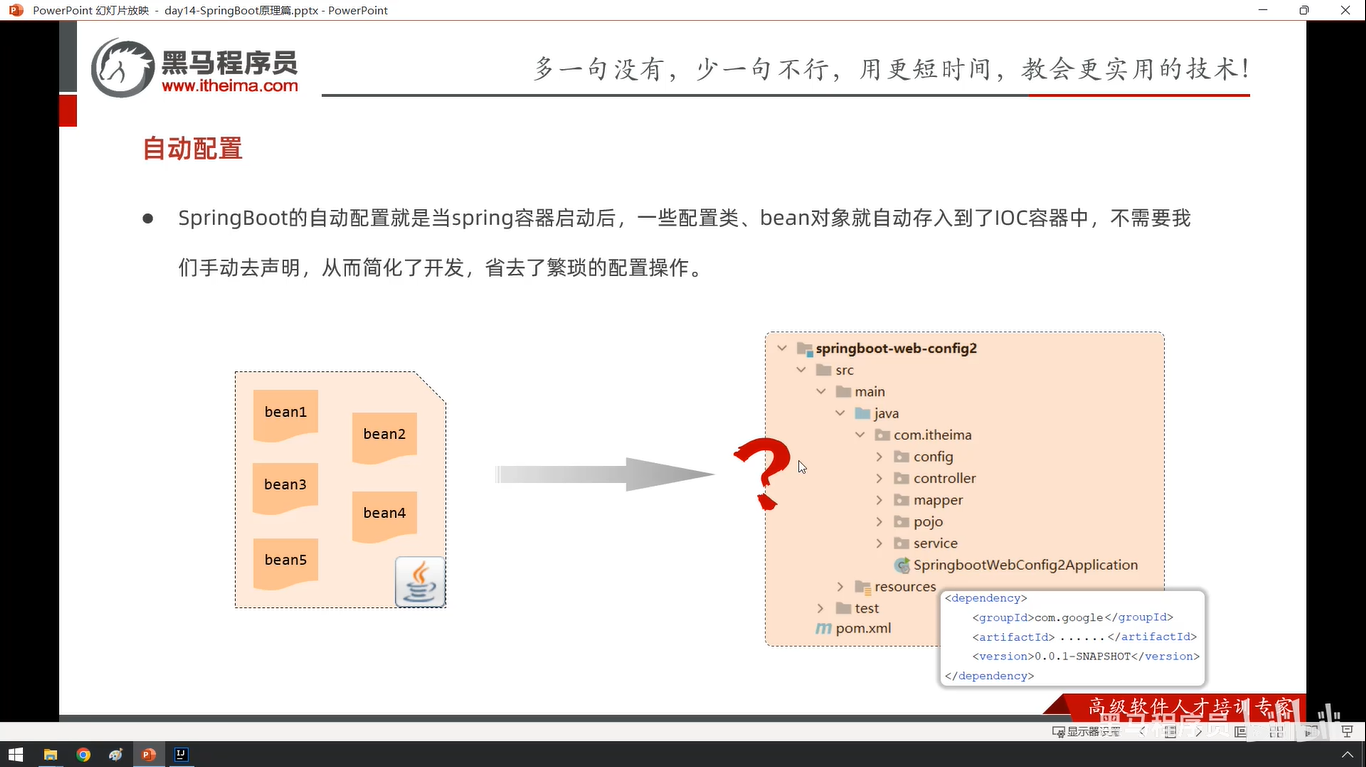Collapse the springboot-web-config2 tree node
The image size is (1366, 767).
click(782, 348)
